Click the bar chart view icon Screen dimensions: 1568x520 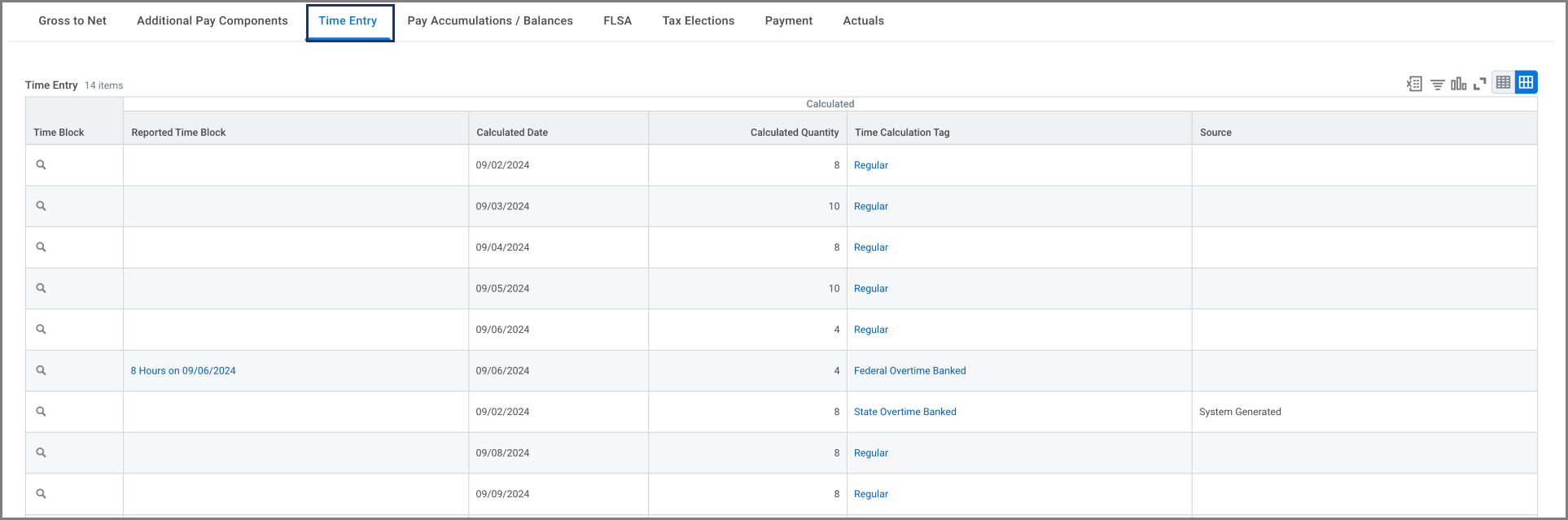point(1458,84)
